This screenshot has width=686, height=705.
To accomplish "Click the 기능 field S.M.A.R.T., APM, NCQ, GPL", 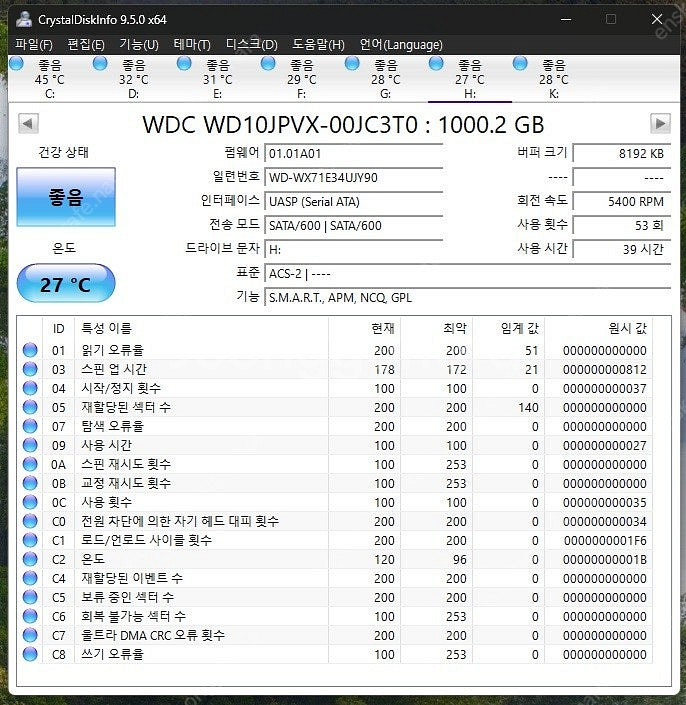I will click(x=468, y=297).
